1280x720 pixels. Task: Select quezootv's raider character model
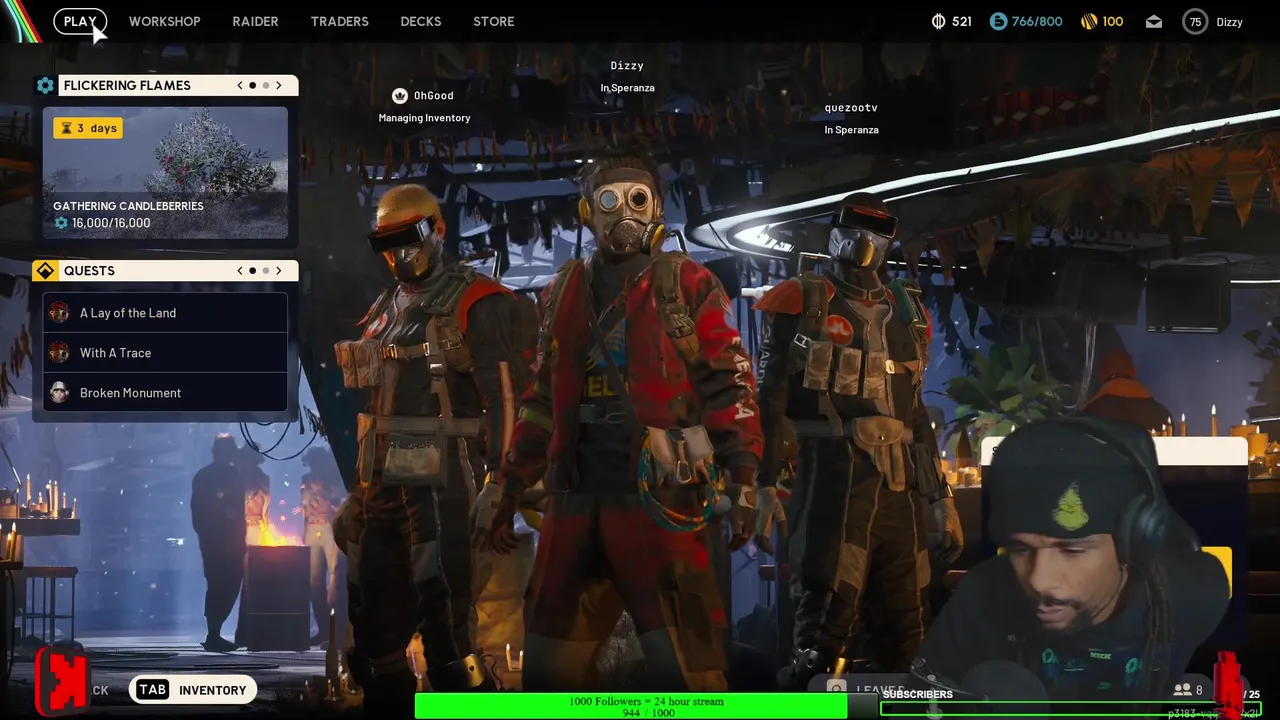click(860, 420)
